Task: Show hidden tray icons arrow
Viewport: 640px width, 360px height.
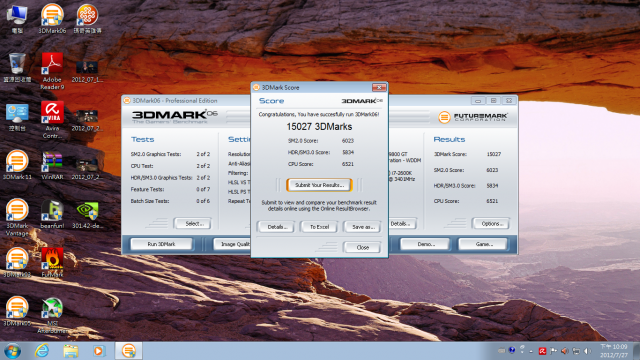Action: 531,351
